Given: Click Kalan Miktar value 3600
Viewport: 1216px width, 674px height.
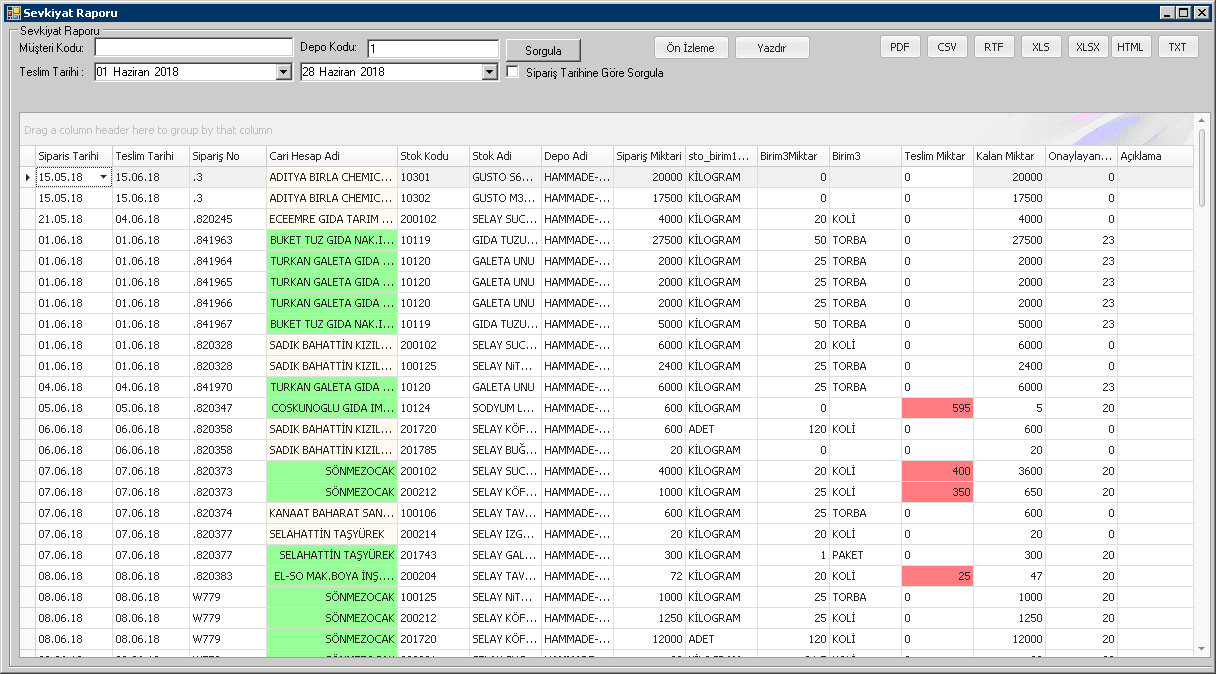Looking at the screenshot, I should (x=1009, y=471).
